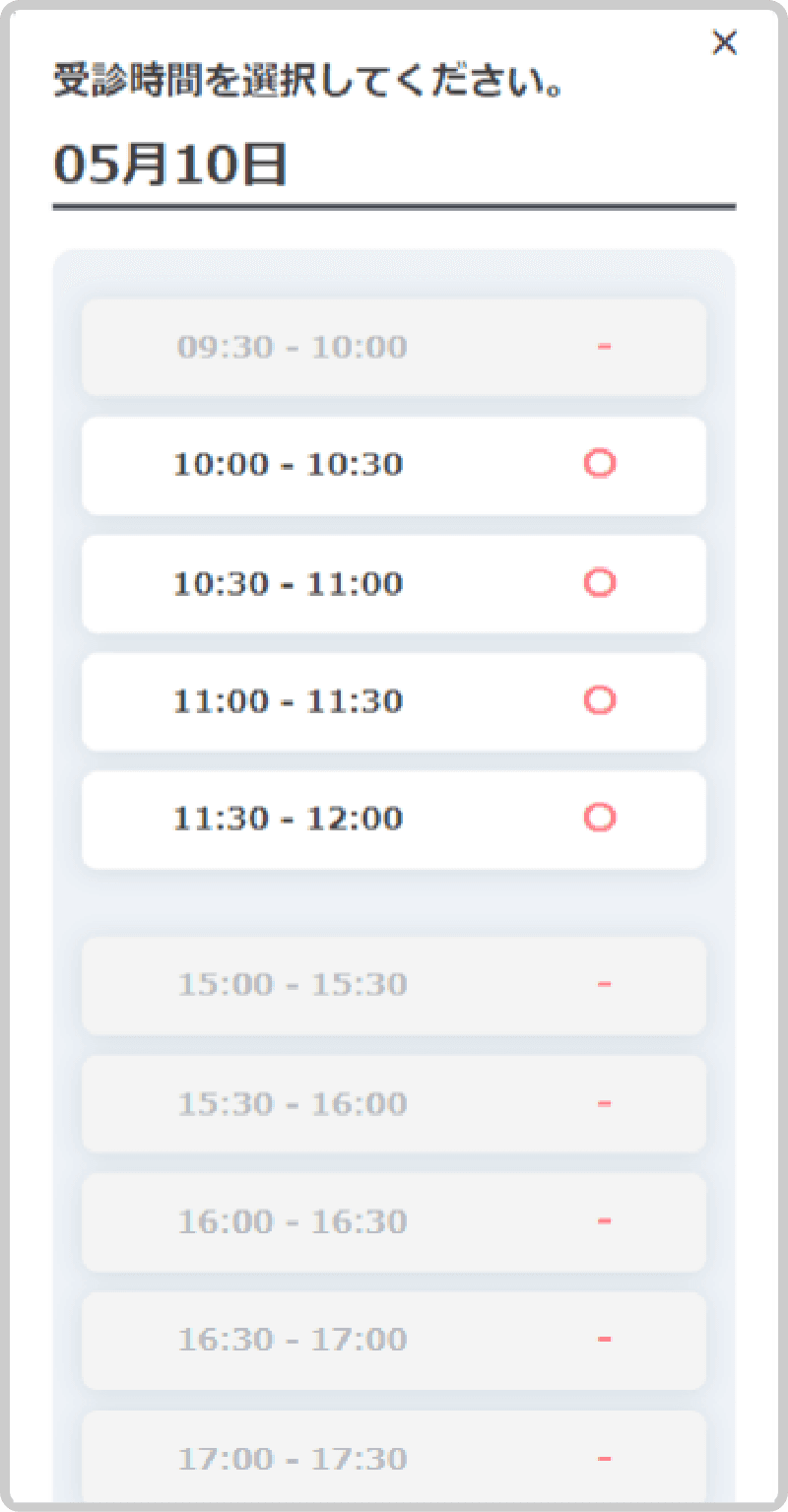Click the availability circle for 10:00 - 10:30
Viewport: 788px width, 1512px height.
(x=600, y=463)
